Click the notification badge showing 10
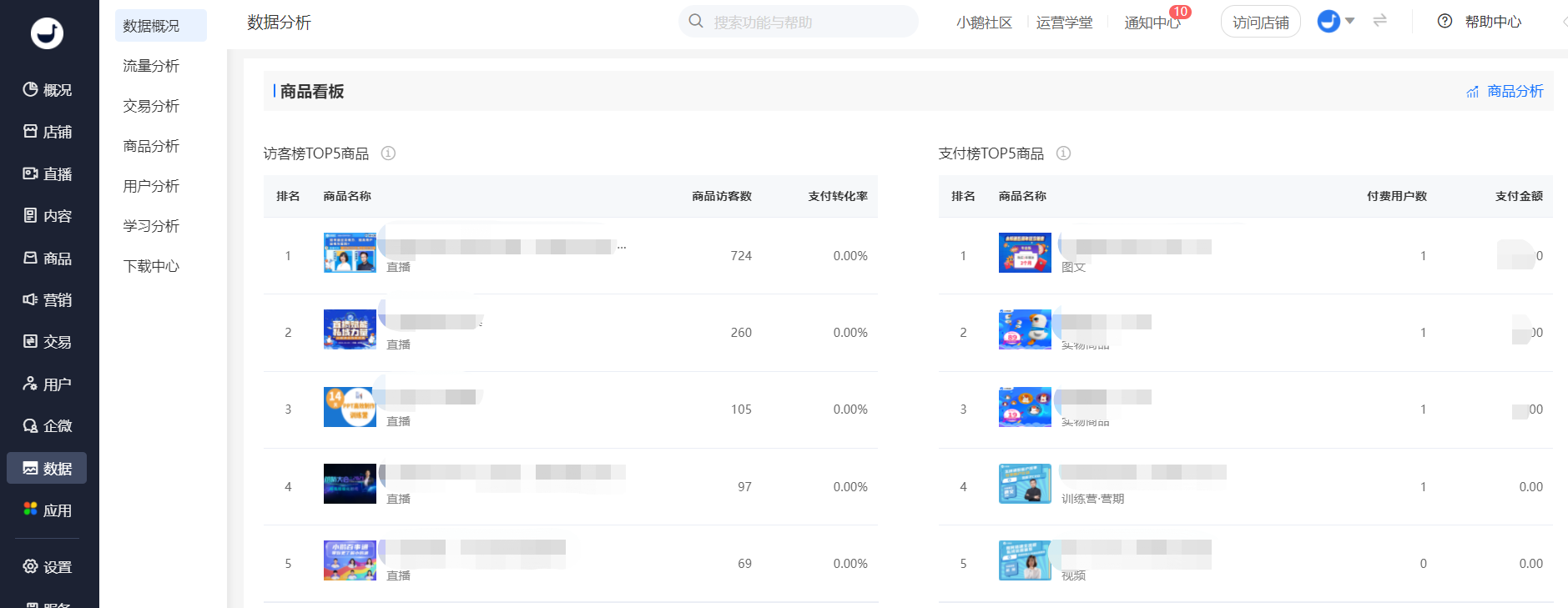Viewport: 1568px width, 608px height. (1180, 12)
